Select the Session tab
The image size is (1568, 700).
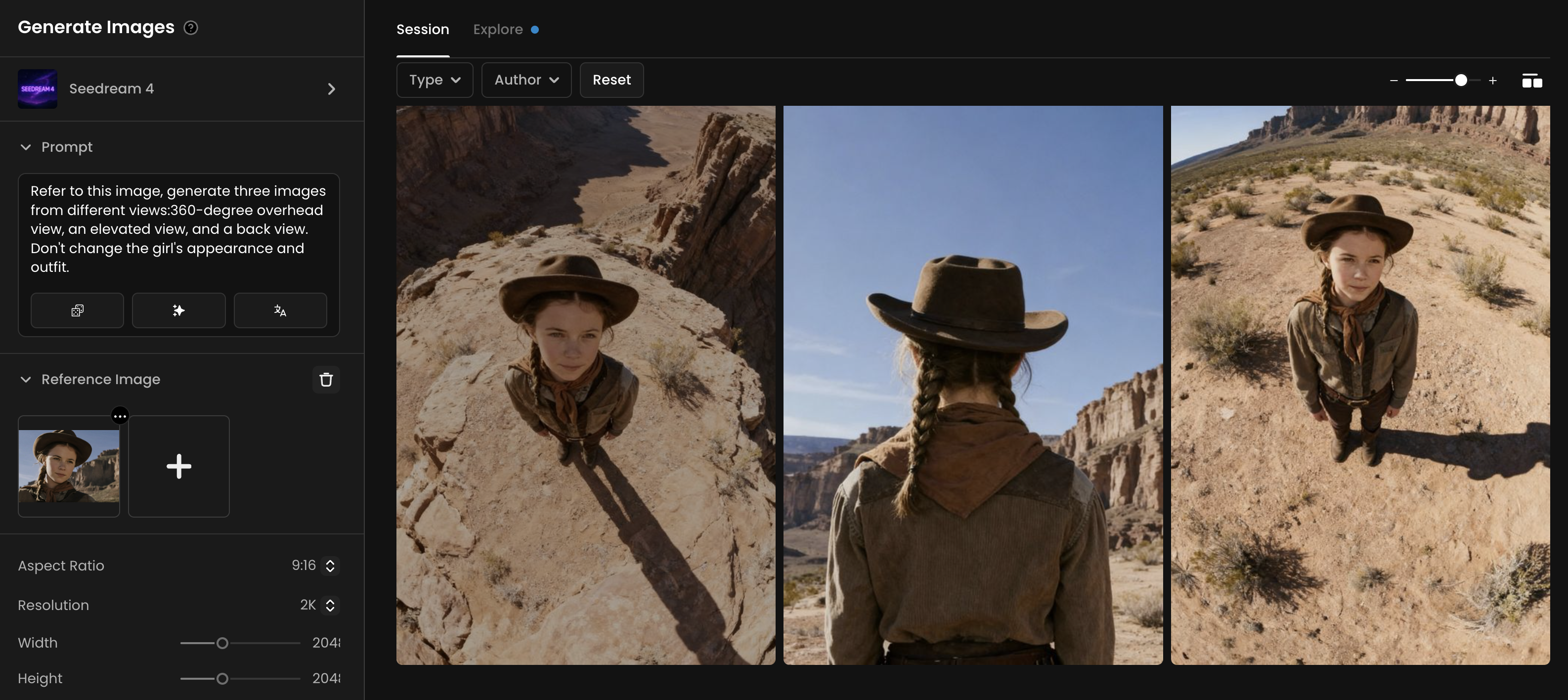[x=423, y=29]
